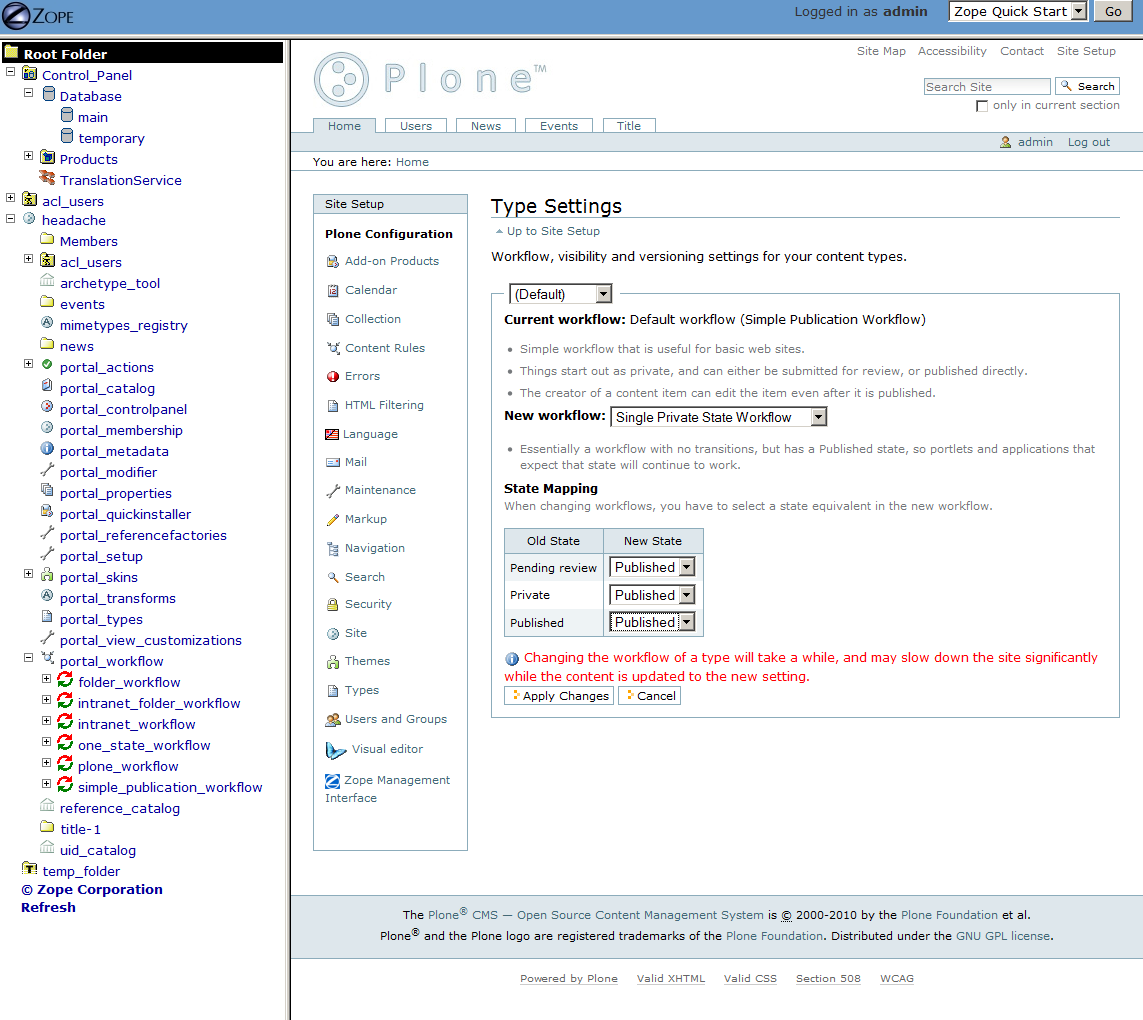
Task: Switch to the Home tab
Action: [344, 126]
